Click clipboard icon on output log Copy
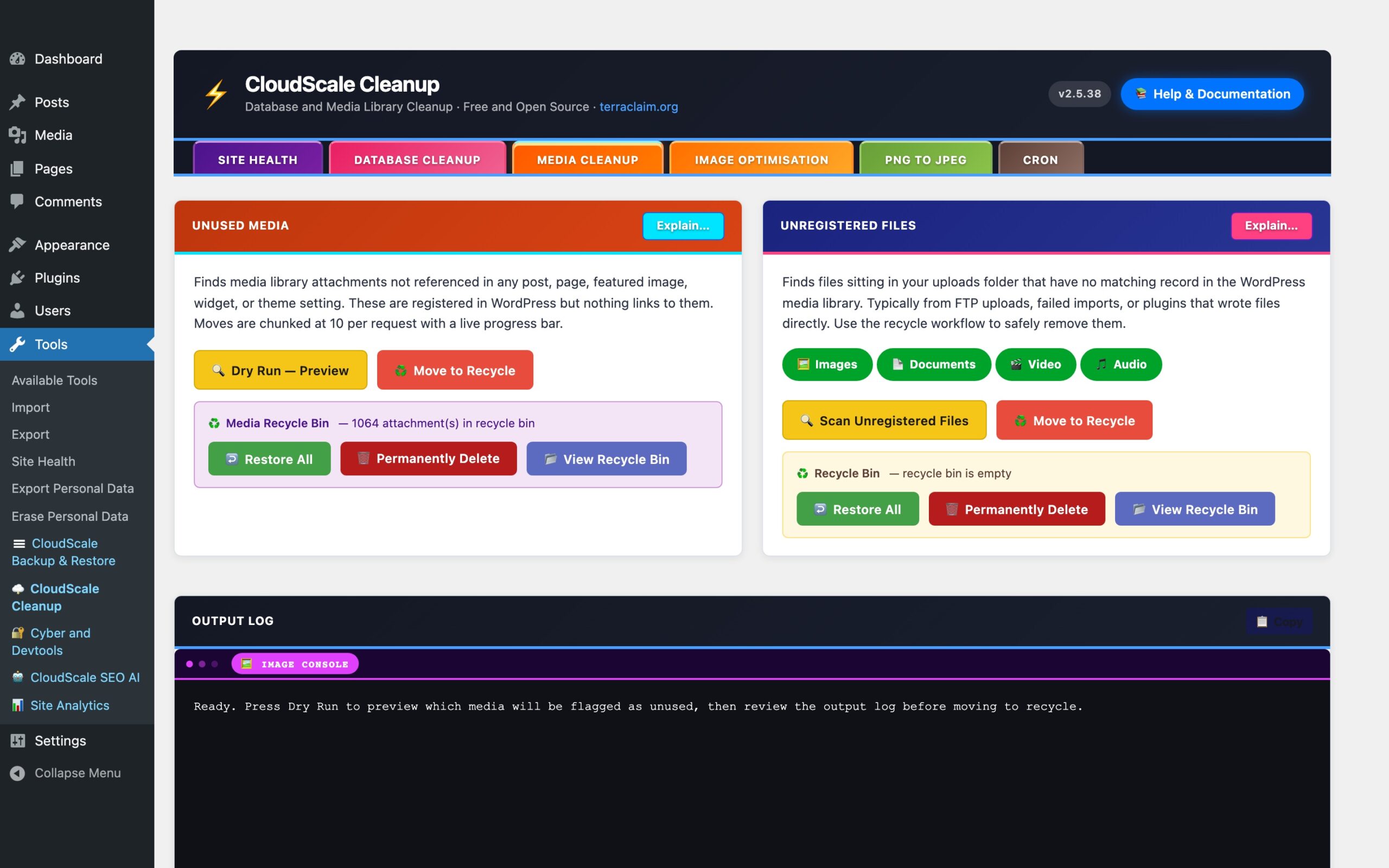1389x868 pixels. [1261, 621]
